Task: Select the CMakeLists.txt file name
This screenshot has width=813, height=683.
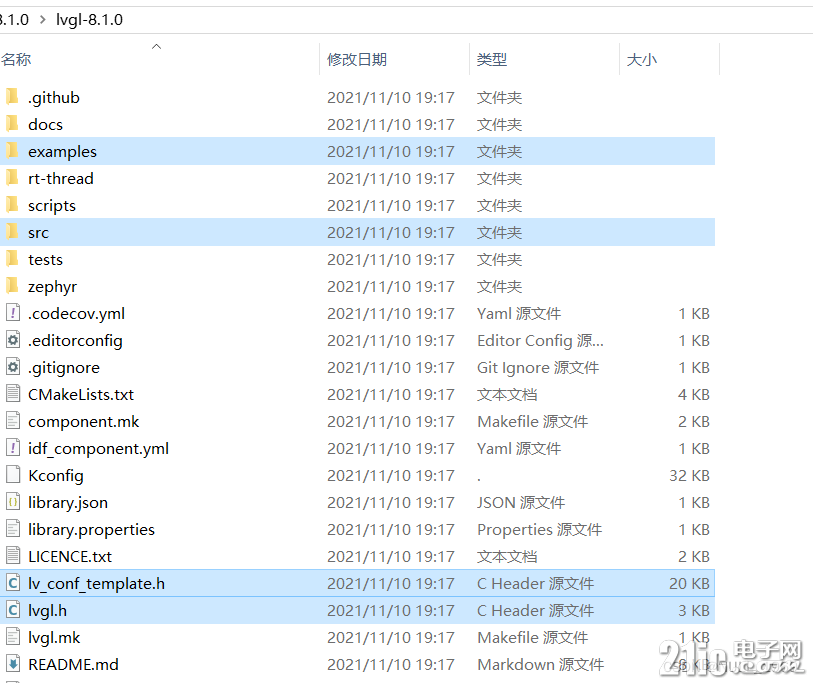Action: pyautogui.click(x=81, y=394)
